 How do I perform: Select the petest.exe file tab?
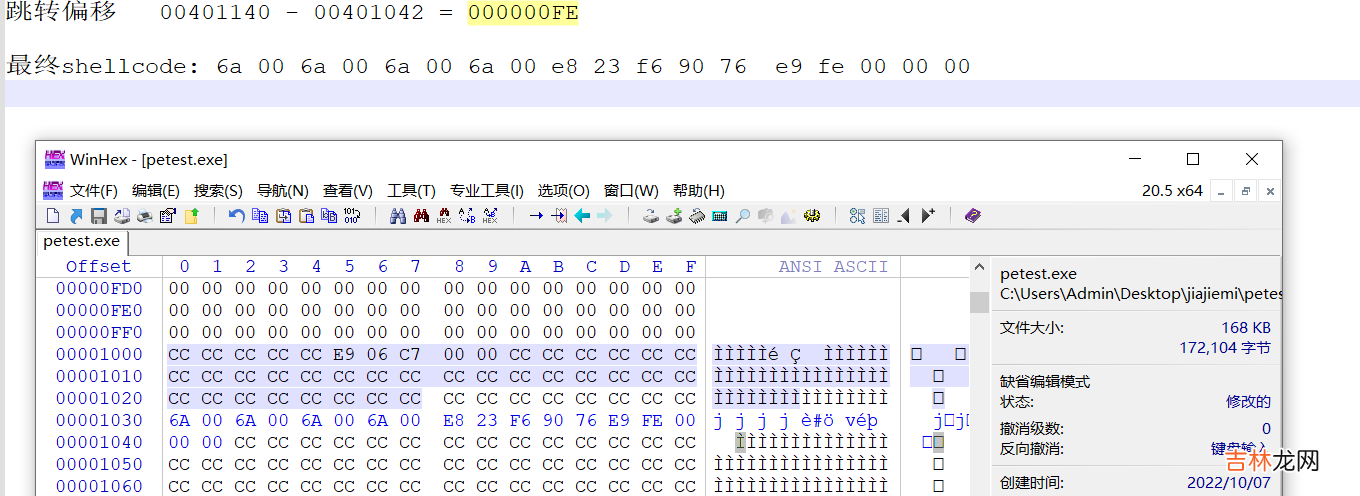coord(82,241)
